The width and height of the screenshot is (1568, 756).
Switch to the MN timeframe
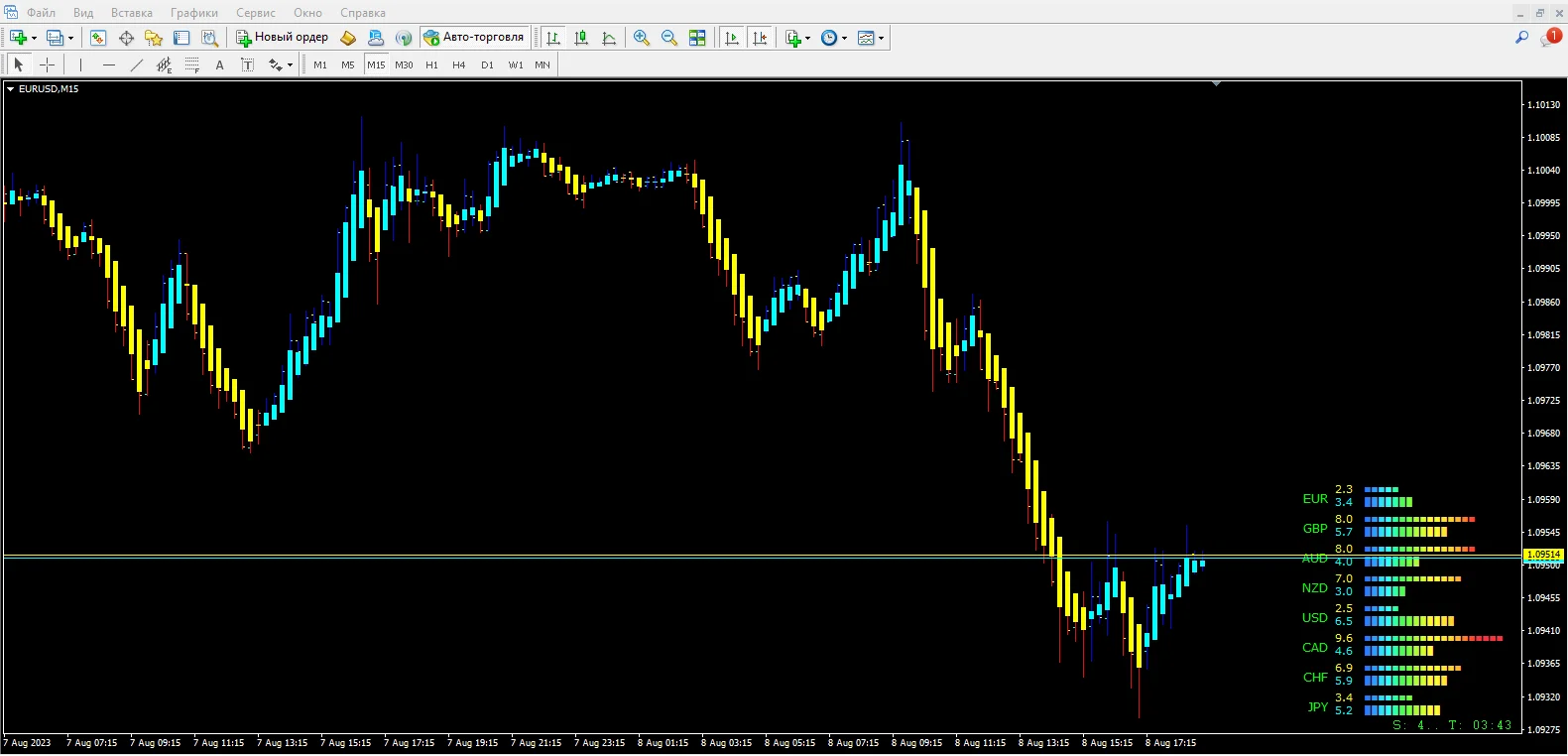pyautogui.click(x=543, y=64)
